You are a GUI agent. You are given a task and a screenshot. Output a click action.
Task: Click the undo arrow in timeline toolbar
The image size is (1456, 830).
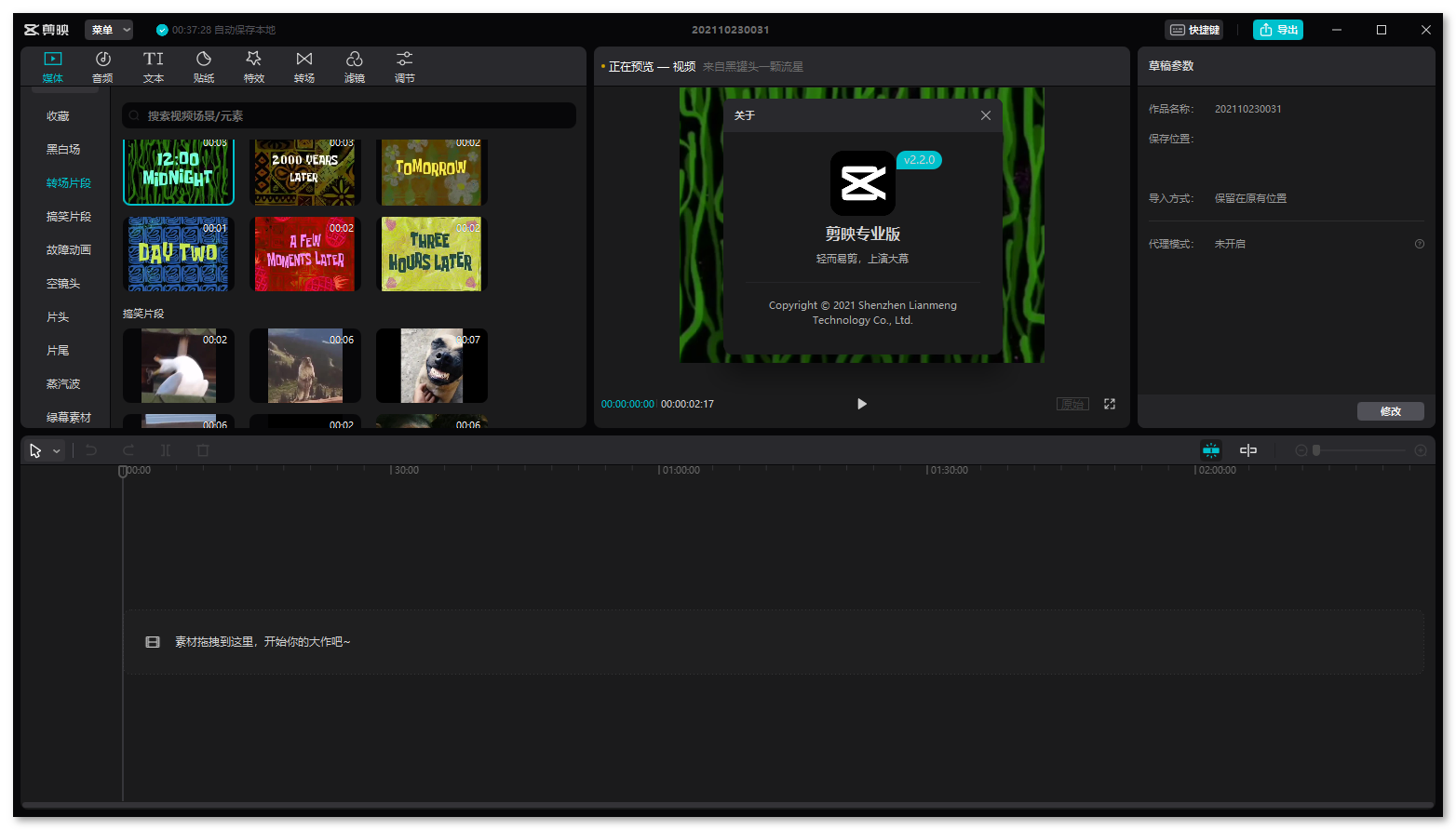point(91,450)
